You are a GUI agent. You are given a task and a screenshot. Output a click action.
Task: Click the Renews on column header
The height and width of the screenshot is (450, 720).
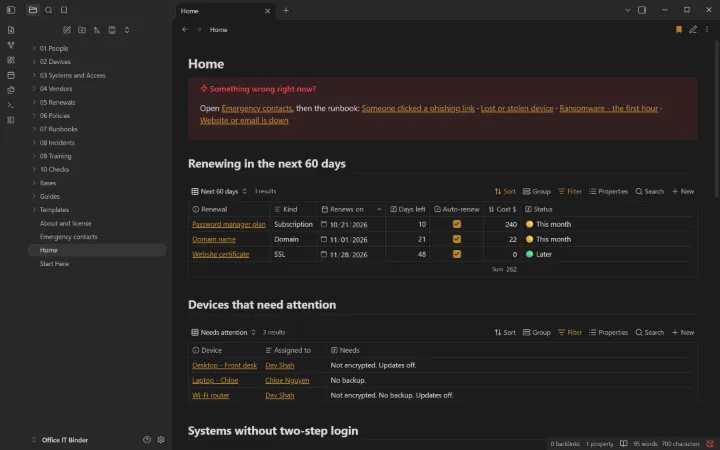point(351,209)
